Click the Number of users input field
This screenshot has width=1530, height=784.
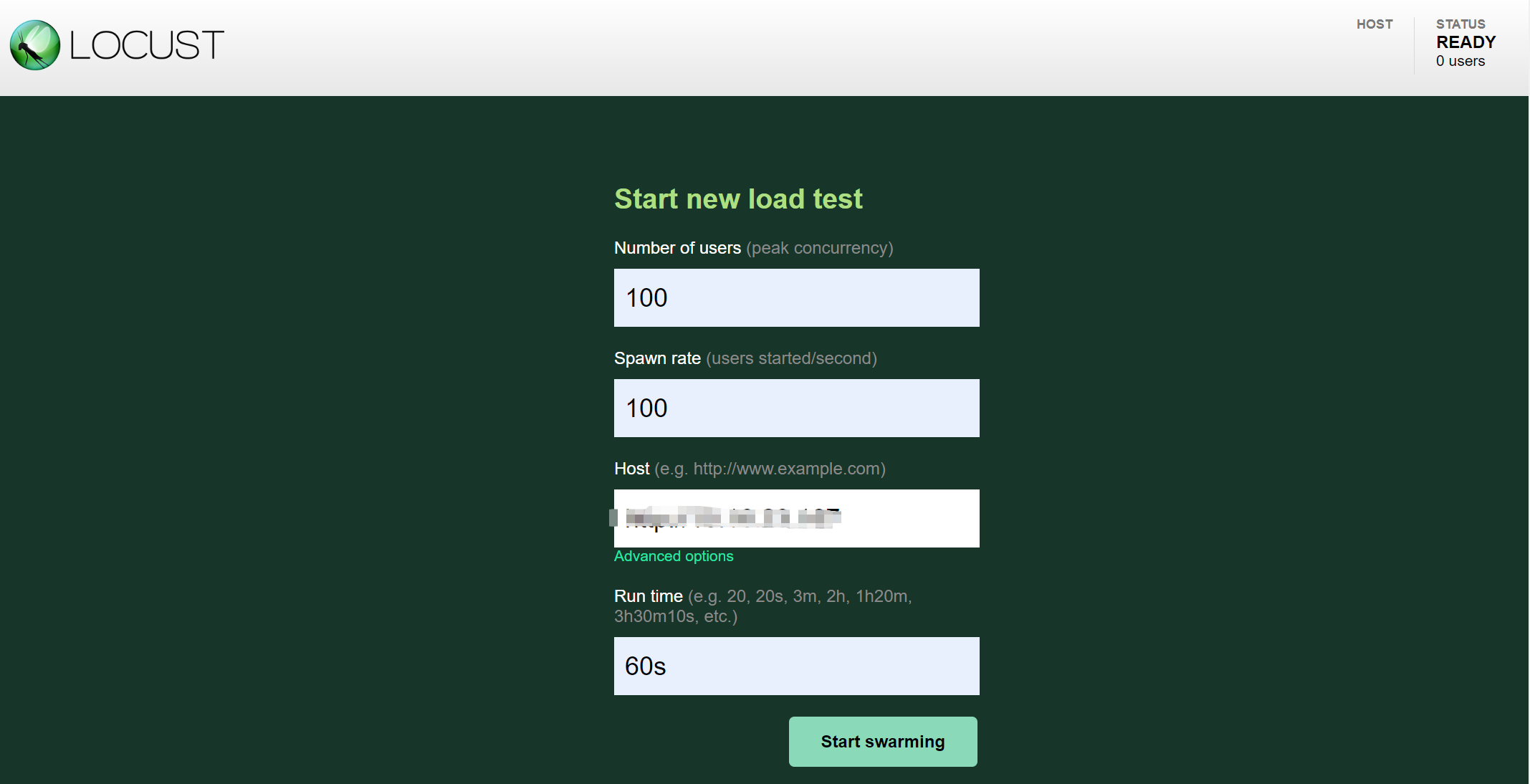pyautogui.click(x=796, y=297)
